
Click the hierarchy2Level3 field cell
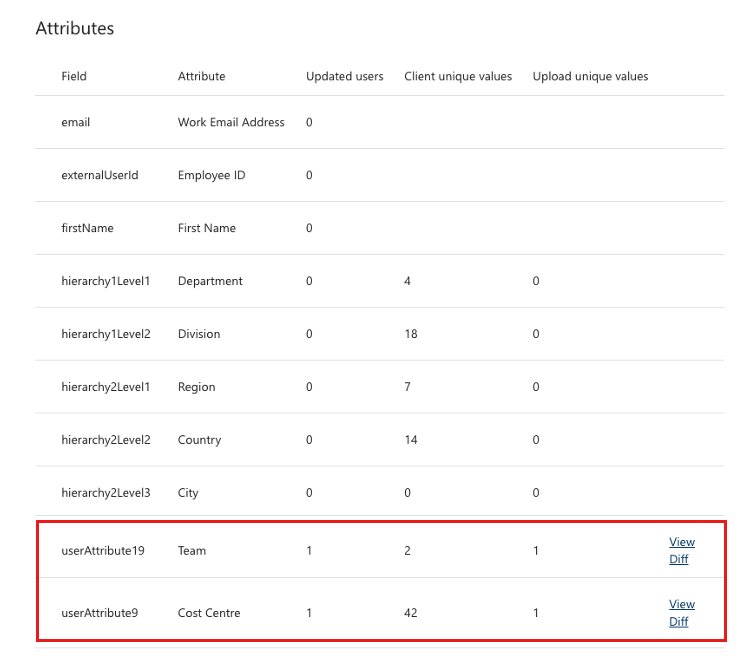(105, 493)
